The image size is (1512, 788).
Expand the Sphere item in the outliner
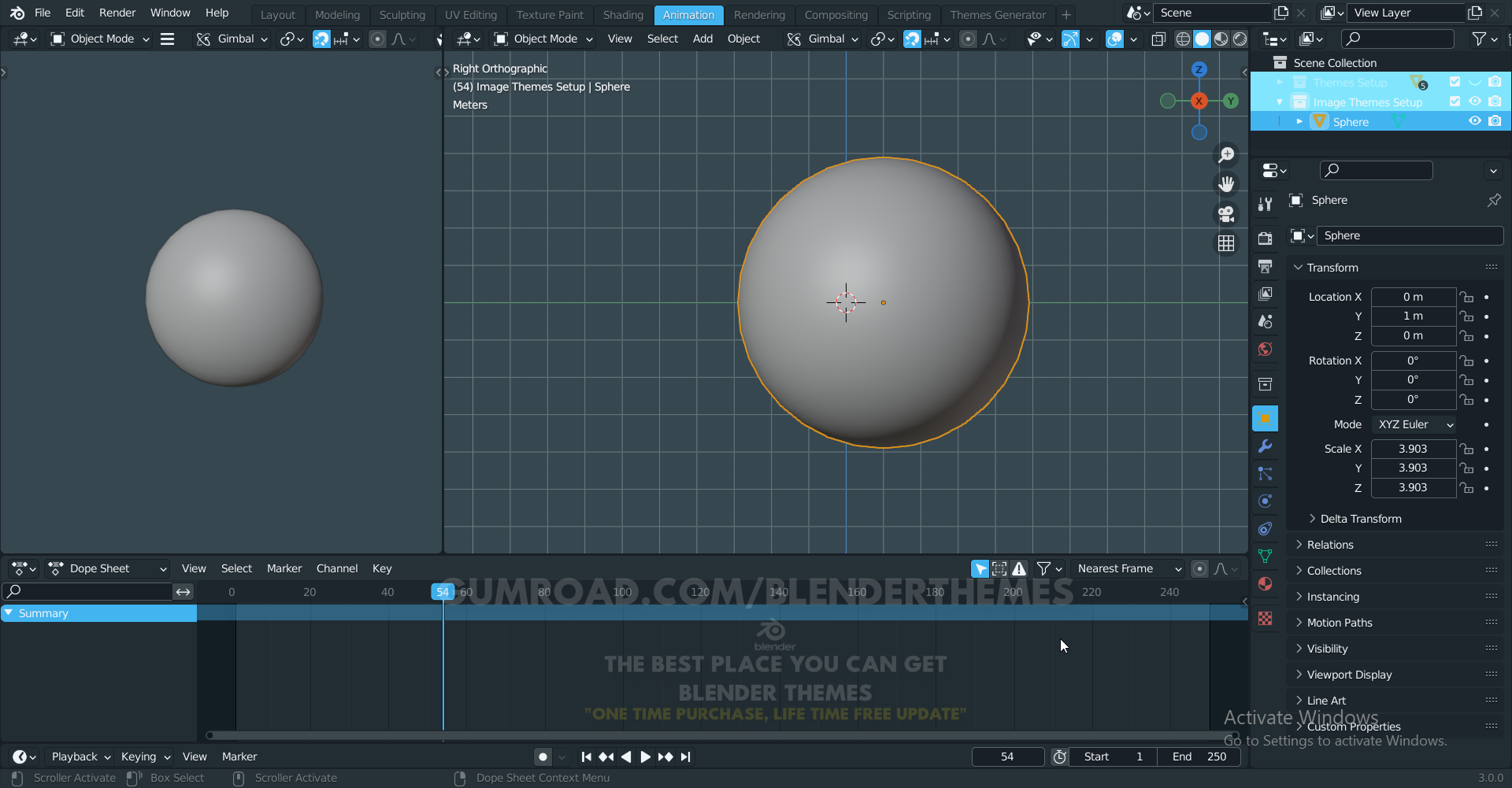(x=1300, y=120)
